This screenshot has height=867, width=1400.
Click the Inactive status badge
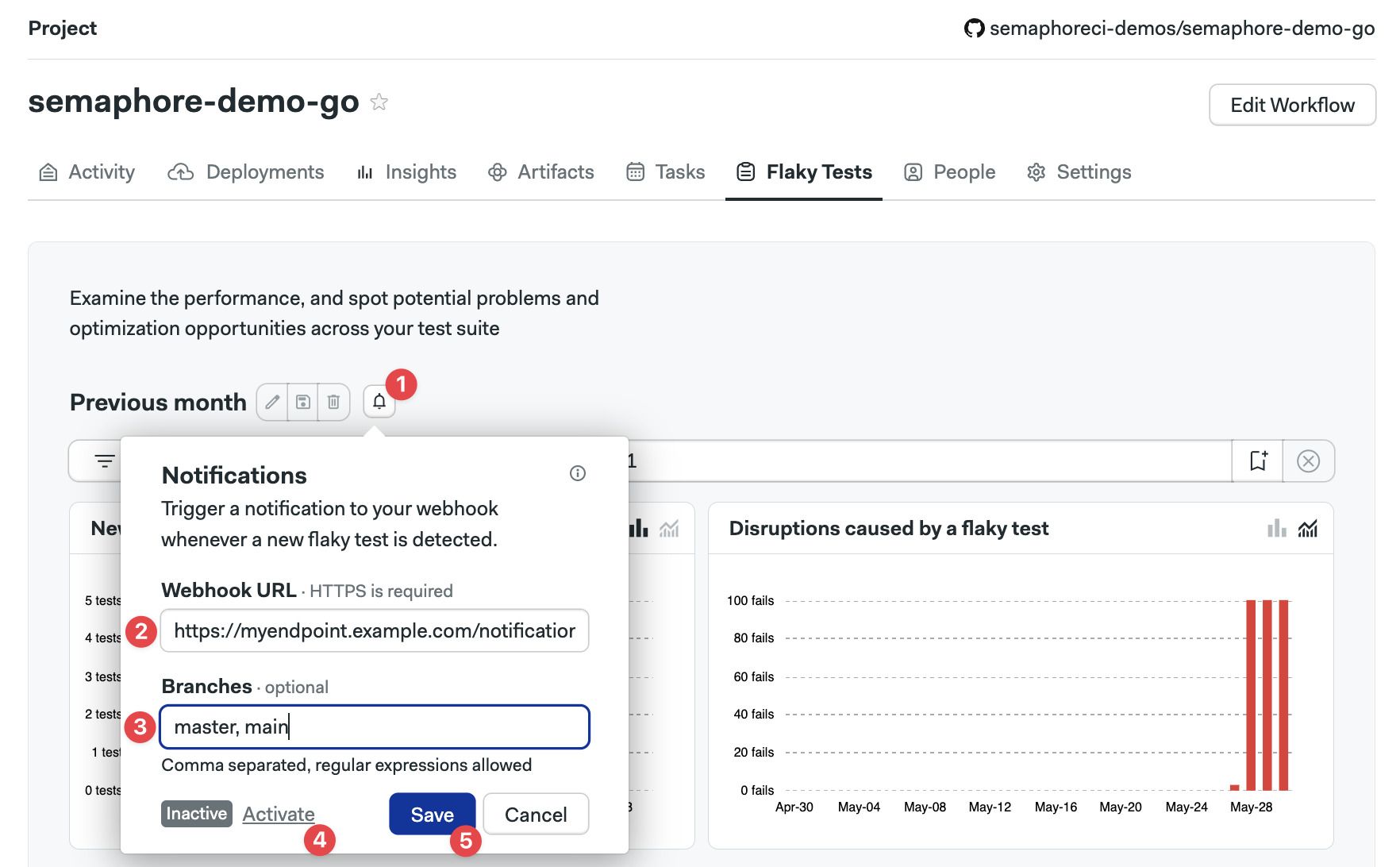197,814
